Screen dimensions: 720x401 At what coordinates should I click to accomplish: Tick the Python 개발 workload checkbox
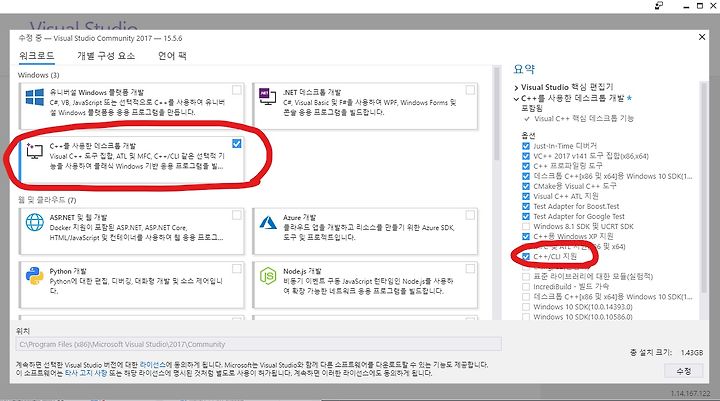click(x=236, y=269)
